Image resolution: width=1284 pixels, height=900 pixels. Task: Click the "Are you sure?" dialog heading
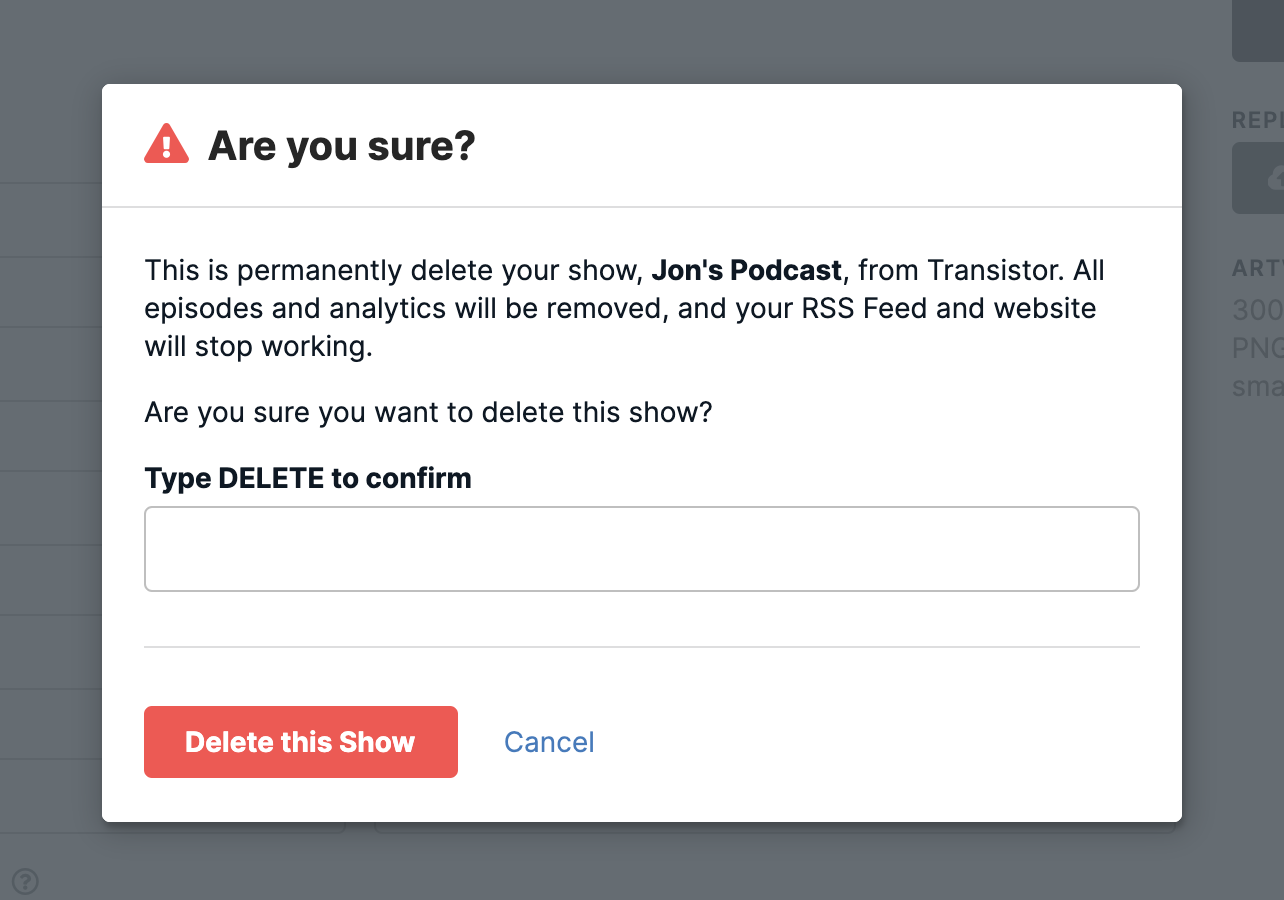(x=341, y=146)
